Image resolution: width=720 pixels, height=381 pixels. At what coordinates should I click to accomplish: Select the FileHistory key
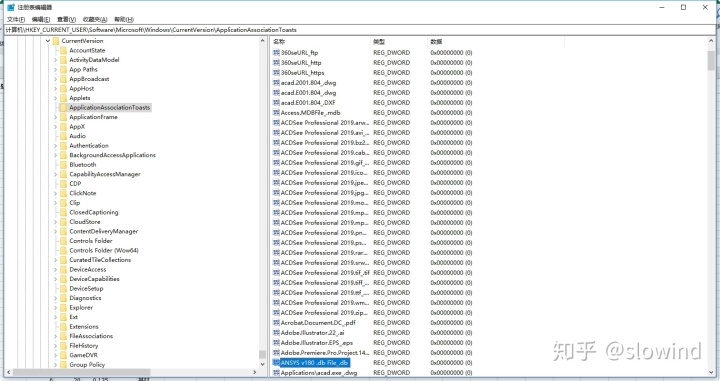[x=84, y=346]
